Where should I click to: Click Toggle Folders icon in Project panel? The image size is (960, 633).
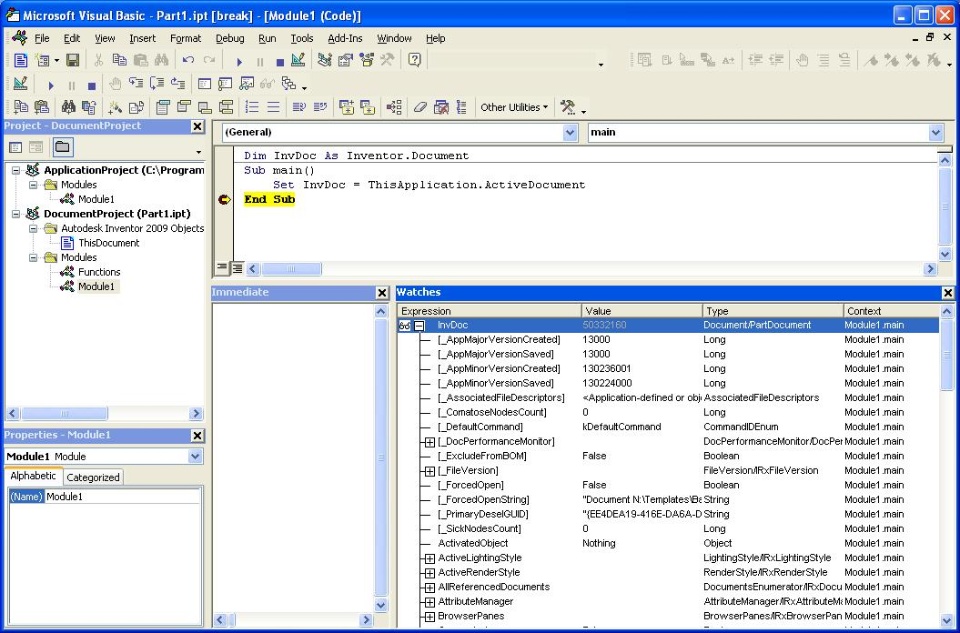[x=62, y=147]
